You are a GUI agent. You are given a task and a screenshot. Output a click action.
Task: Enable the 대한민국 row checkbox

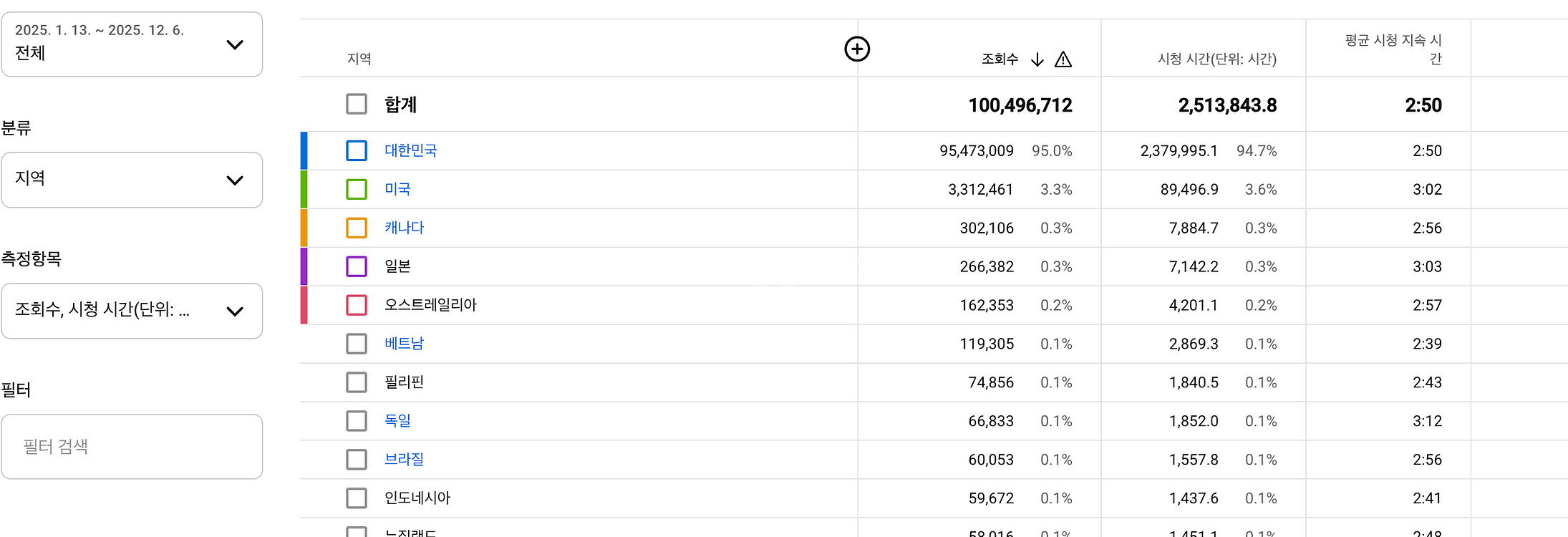pyautogui.click(x=356, y=150)
